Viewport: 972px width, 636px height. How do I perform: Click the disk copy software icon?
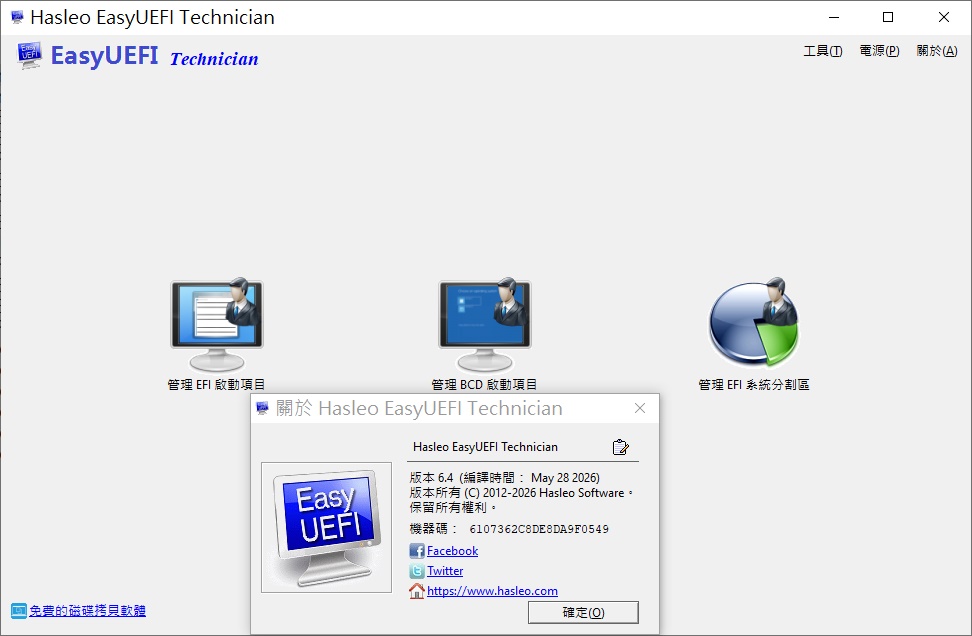19,611
